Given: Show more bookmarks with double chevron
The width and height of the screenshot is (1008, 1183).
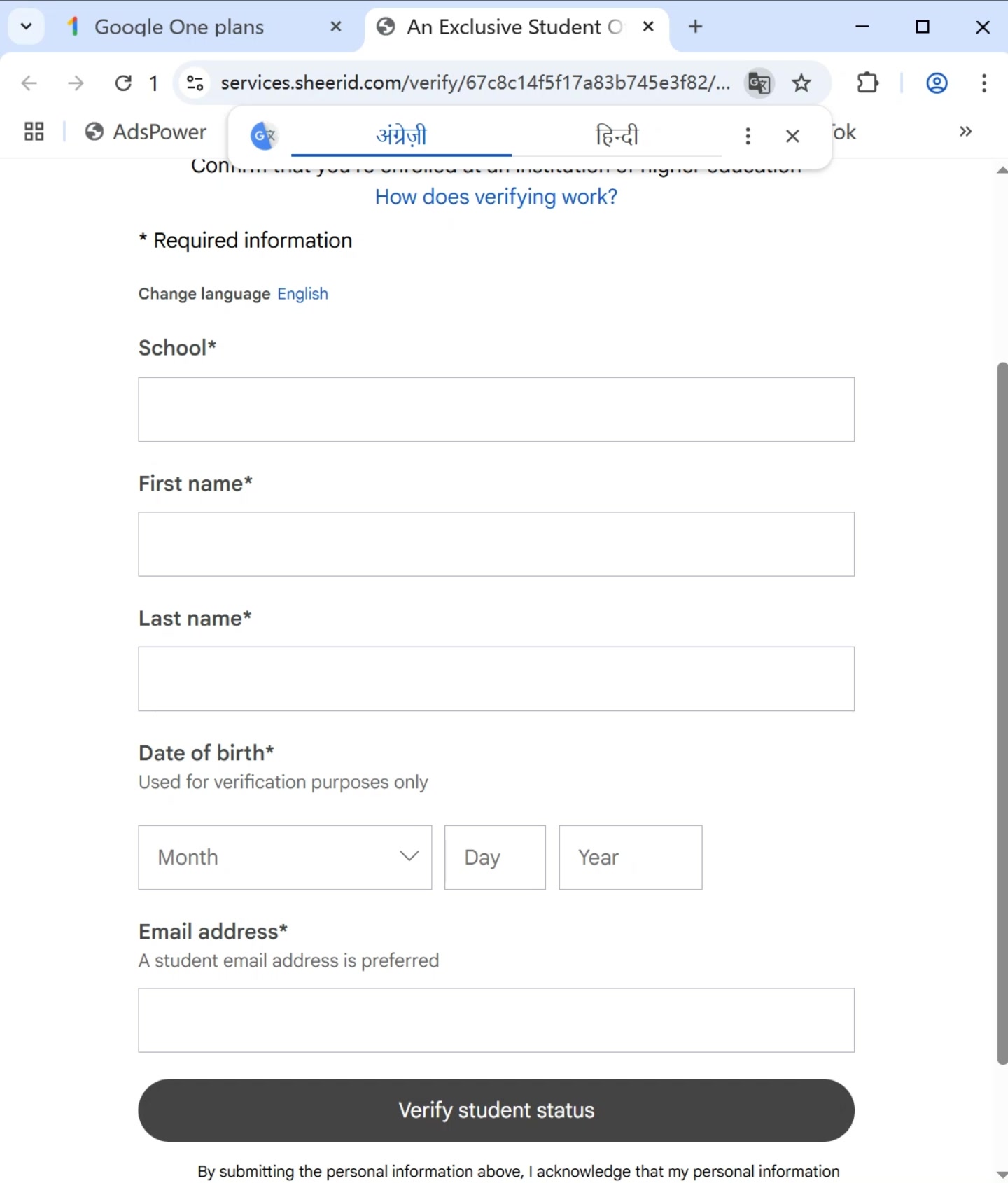Looking at the screenshot, I should (x=965, y=132).
